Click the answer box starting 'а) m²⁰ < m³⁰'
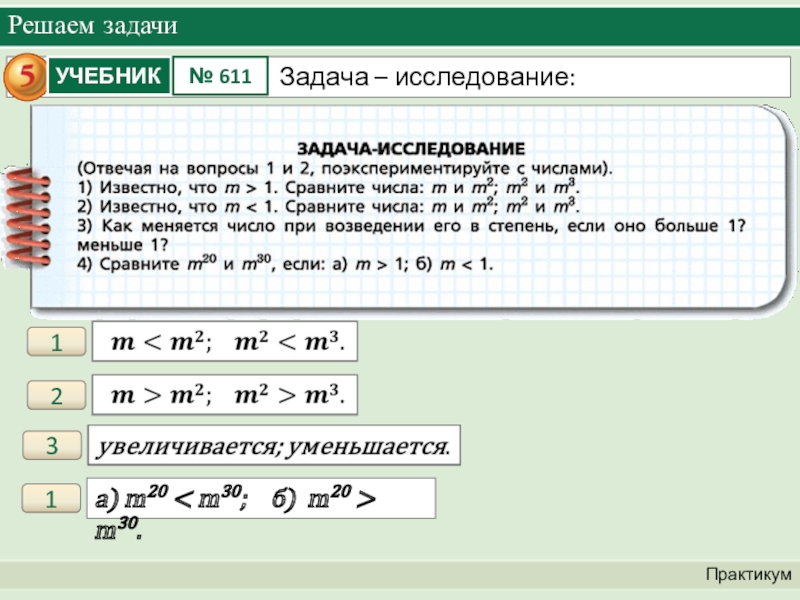This screenshot has height=600, width=800. point(263,499)
